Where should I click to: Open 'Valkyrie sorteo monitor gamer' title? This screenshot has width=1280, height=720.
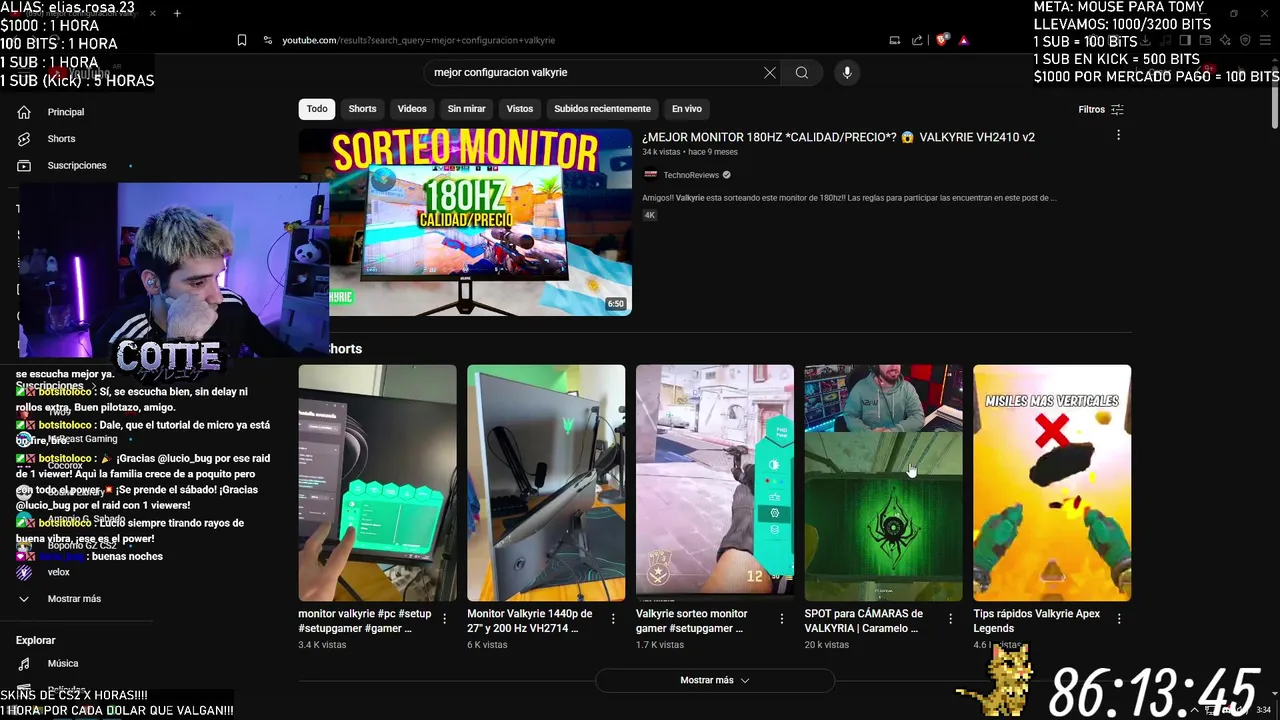coord(692,621)
